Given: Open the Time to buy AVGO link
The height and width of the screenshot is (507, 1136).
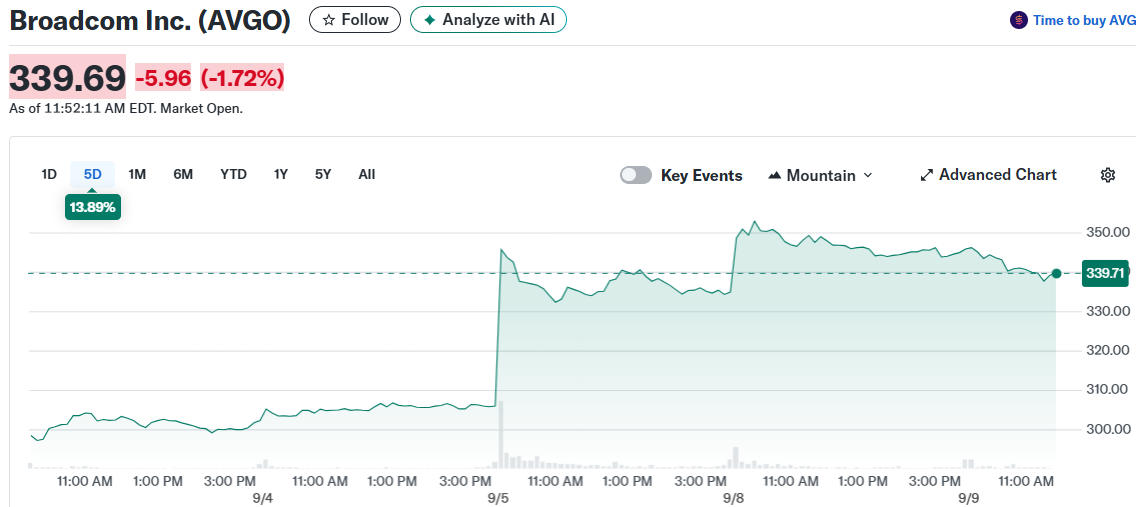Looking at the screenshot, I should tap(1084, 20).
